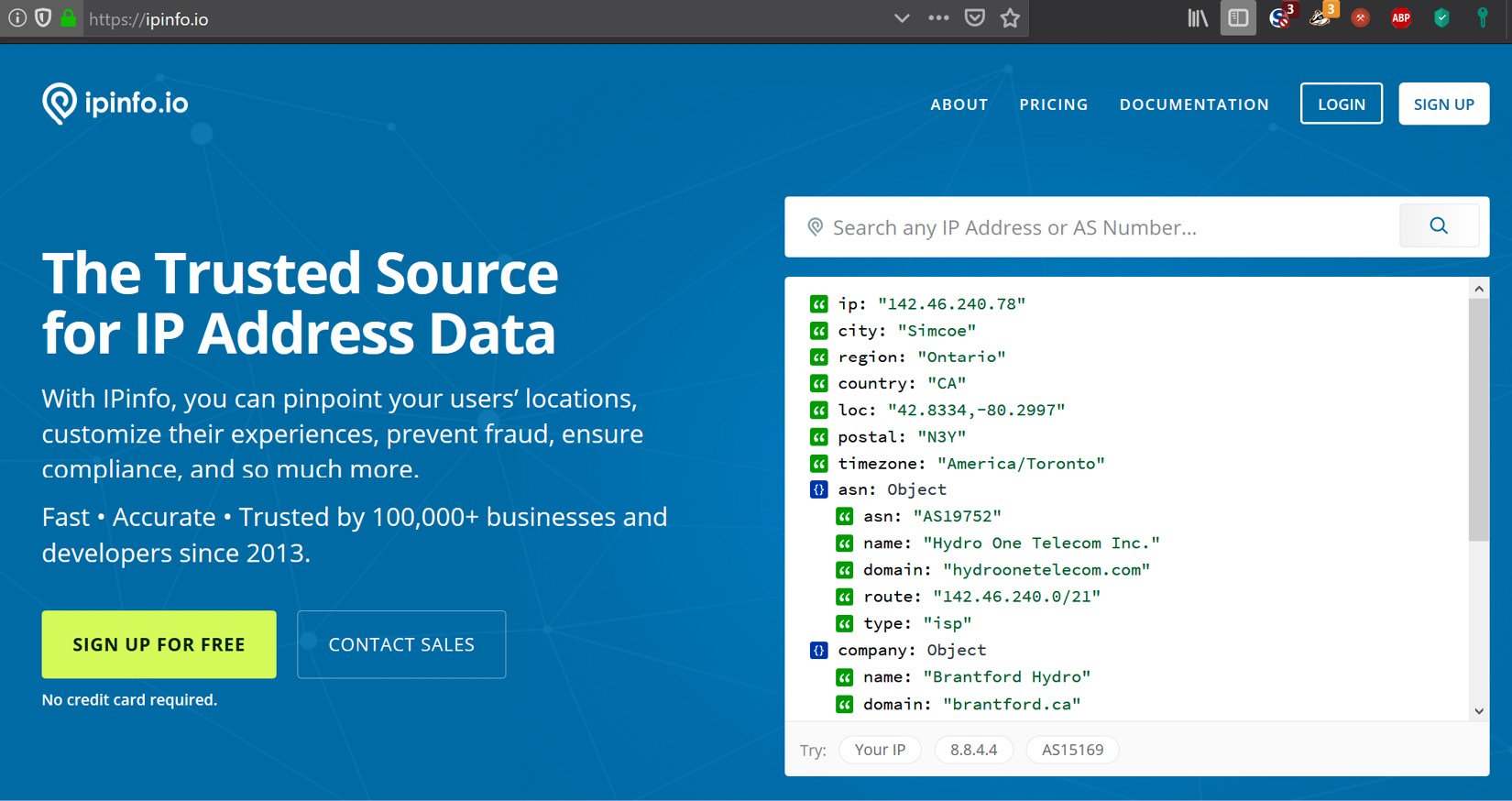The width and height of the screenshot is (1512, 801).
Task: Try the AS15169 sample button
Action: (x=1072, y=750)
